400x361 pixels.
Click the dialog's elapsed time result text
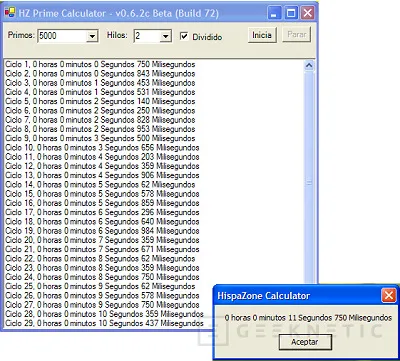point(308,318)
